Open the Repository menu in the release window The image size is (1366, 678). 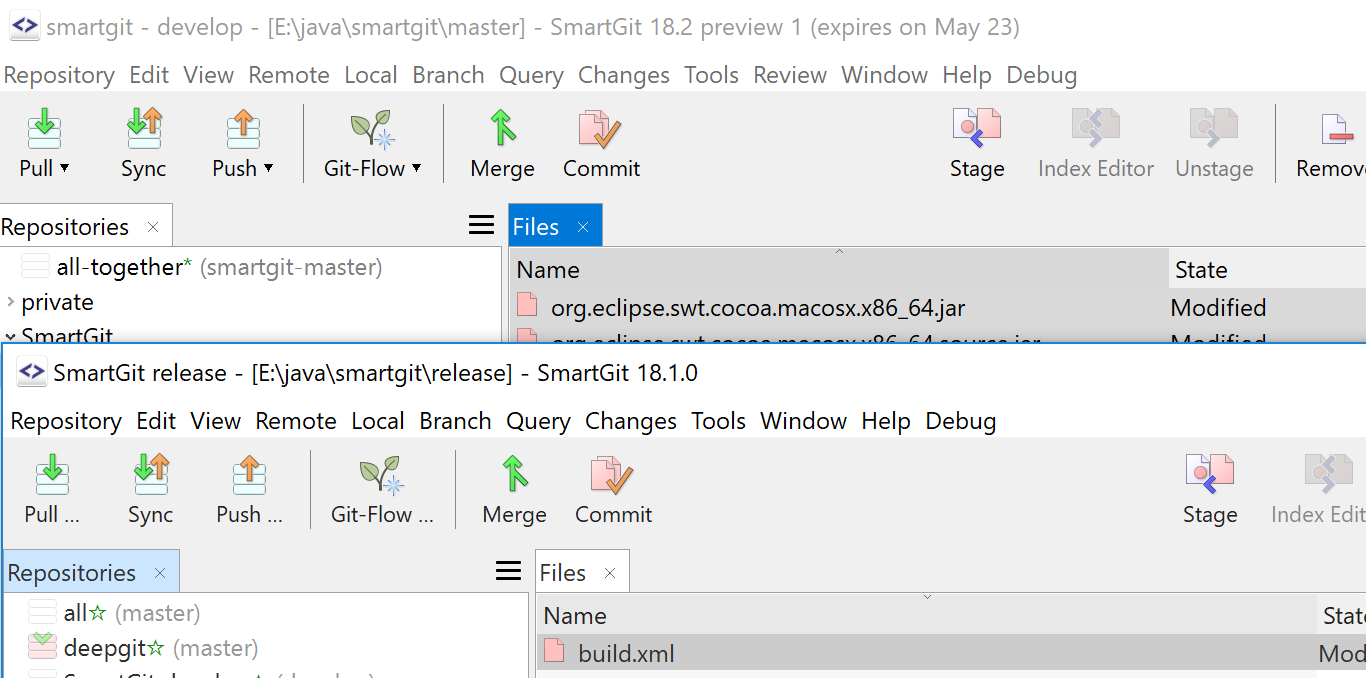(x=66, y=421)
